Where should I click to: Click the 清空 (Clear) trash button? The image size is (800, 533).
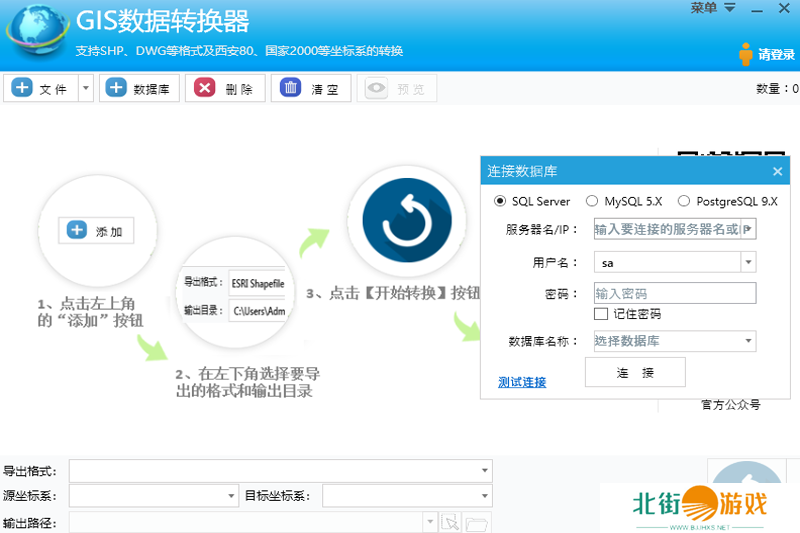click(x=311, y=89)
